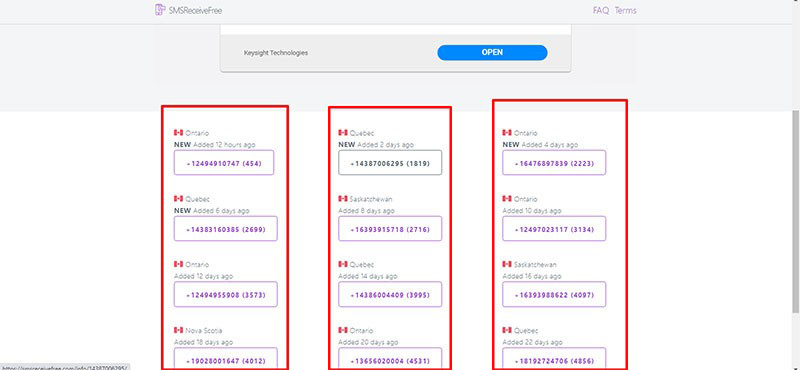Select number +14387006295 (1819)
800x370 pixels.
pyautogui.click(x=390, y=163)
